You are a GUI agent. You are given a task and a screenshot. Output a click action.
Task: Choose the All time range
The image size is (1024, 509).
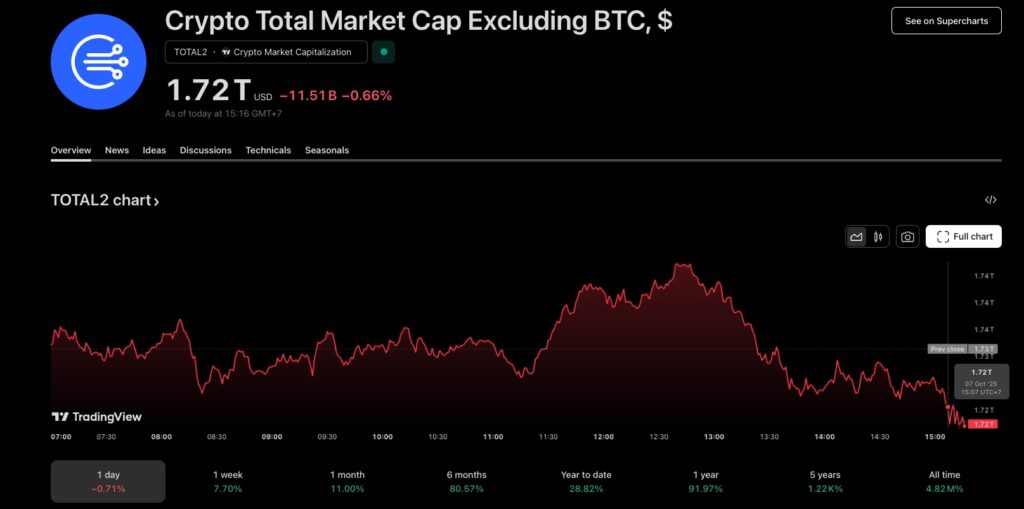click(x=944, y=481)
